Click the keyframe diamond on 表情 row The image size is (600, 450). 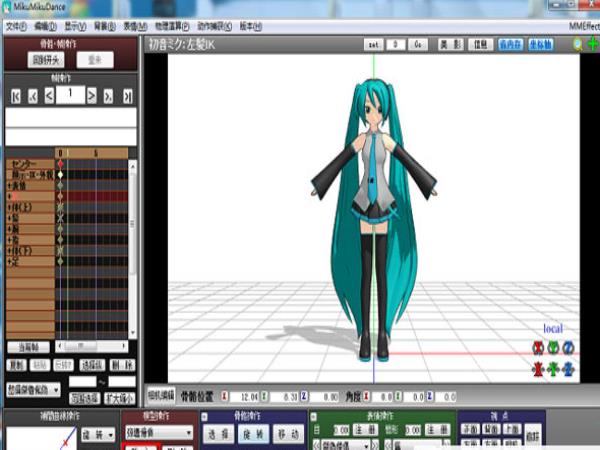tap(60, 186)
